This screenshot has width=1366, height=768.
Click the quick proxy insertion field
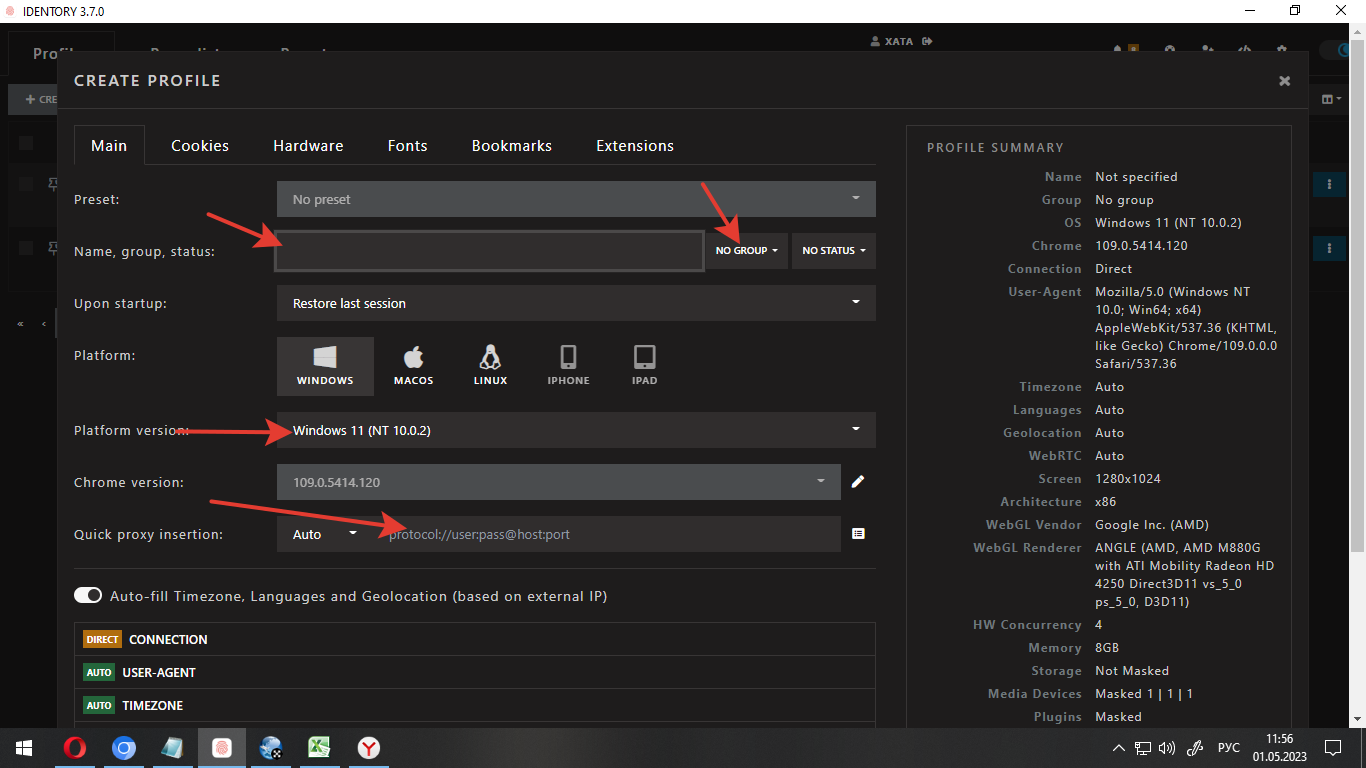pos(610,534)
